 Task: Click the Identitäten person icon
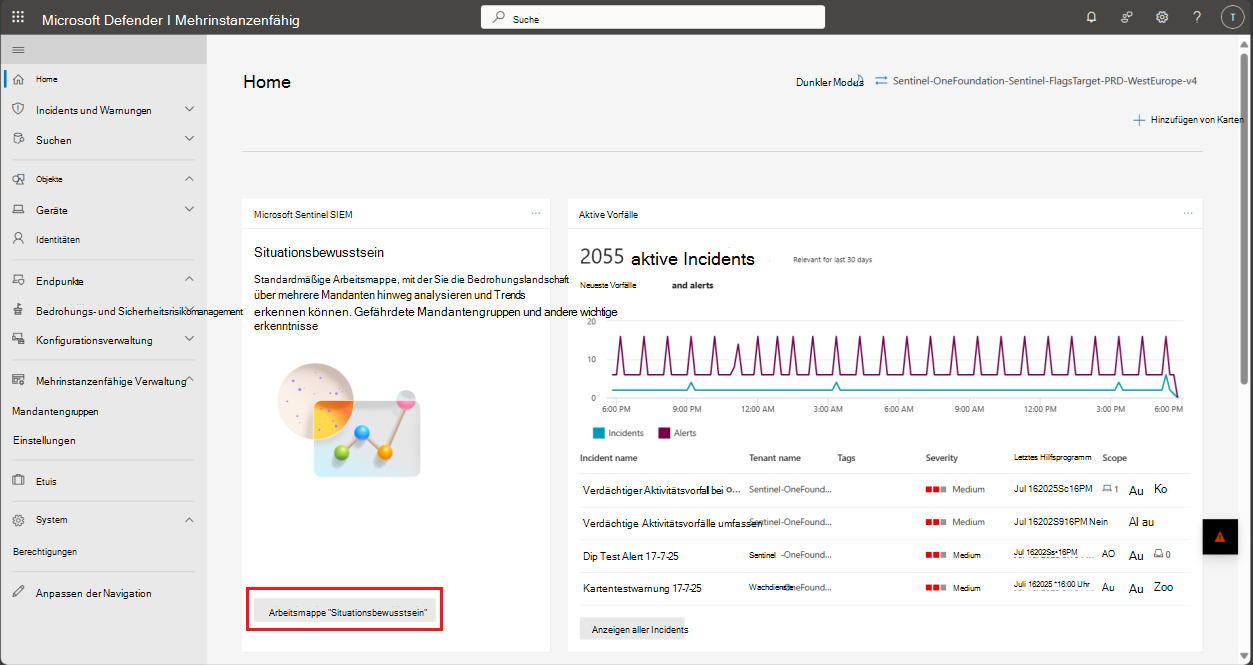pos(18,239)
